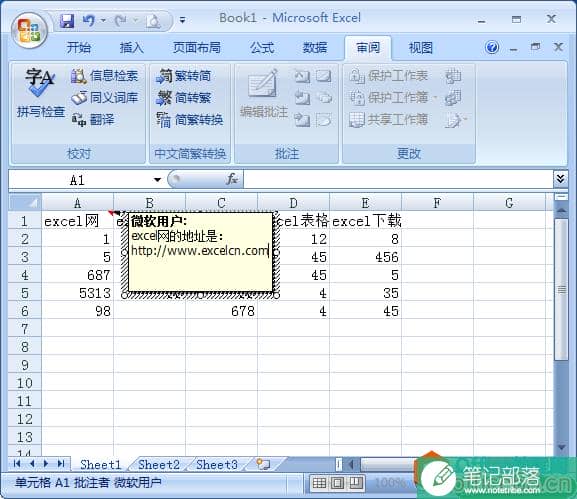Switch to Page Layout view button
Viewport: 577px width, 499px height.
tap(337, 483)
